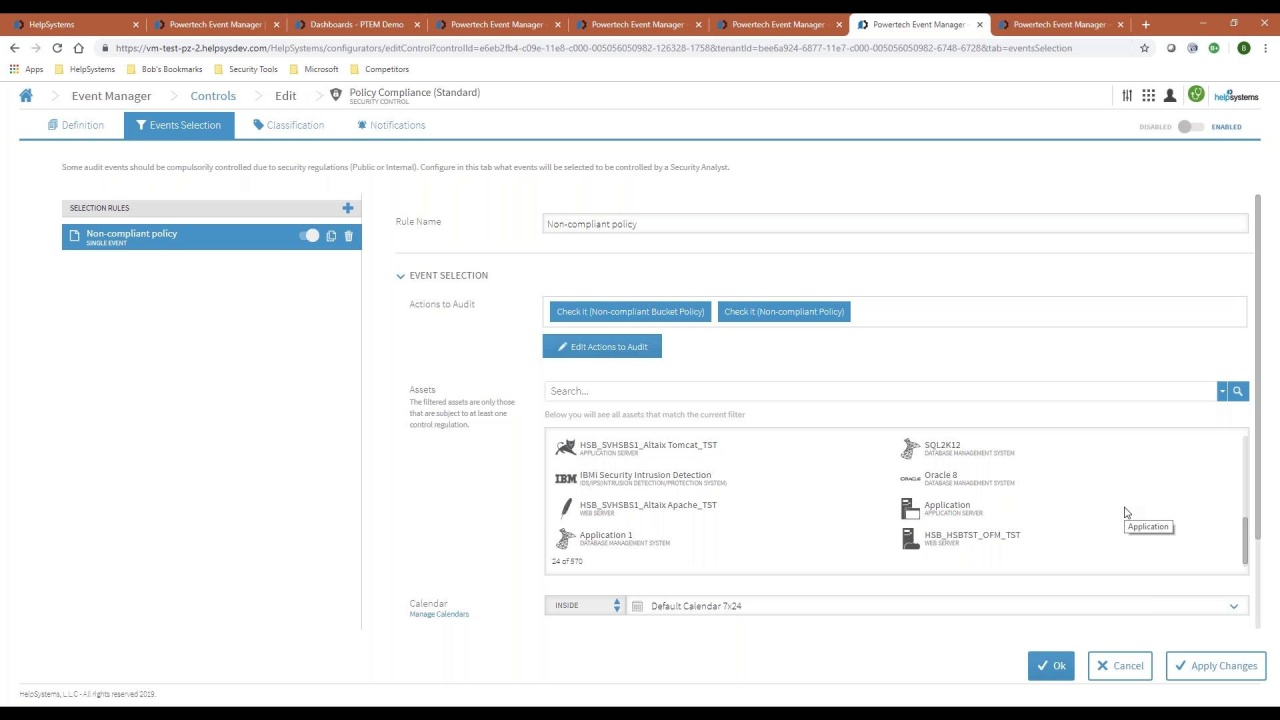Open the Manage Calendars link
This screenshot has width=1280, height=720.
click(438, 613)
